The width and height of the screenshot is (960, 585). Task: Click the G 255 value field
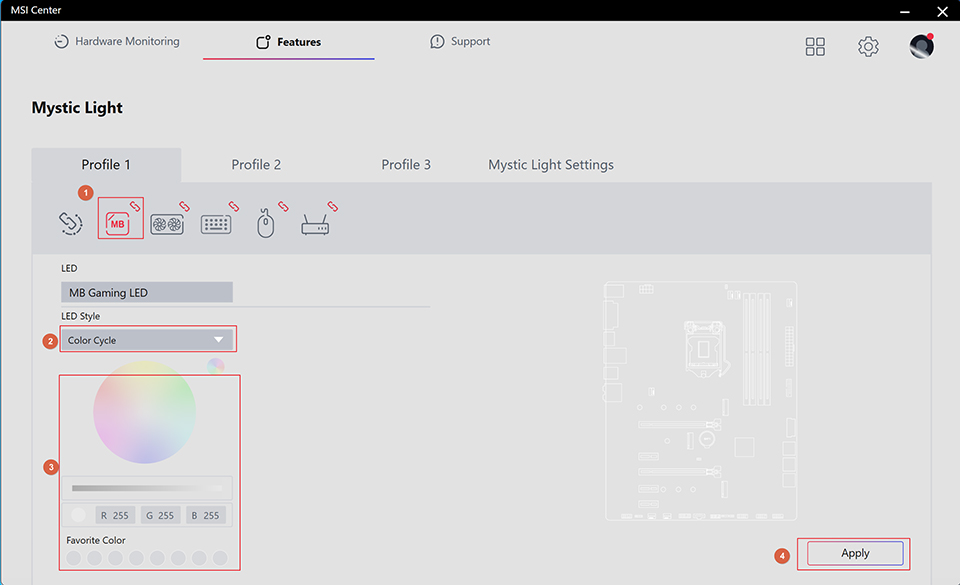(x=160, y=515)
